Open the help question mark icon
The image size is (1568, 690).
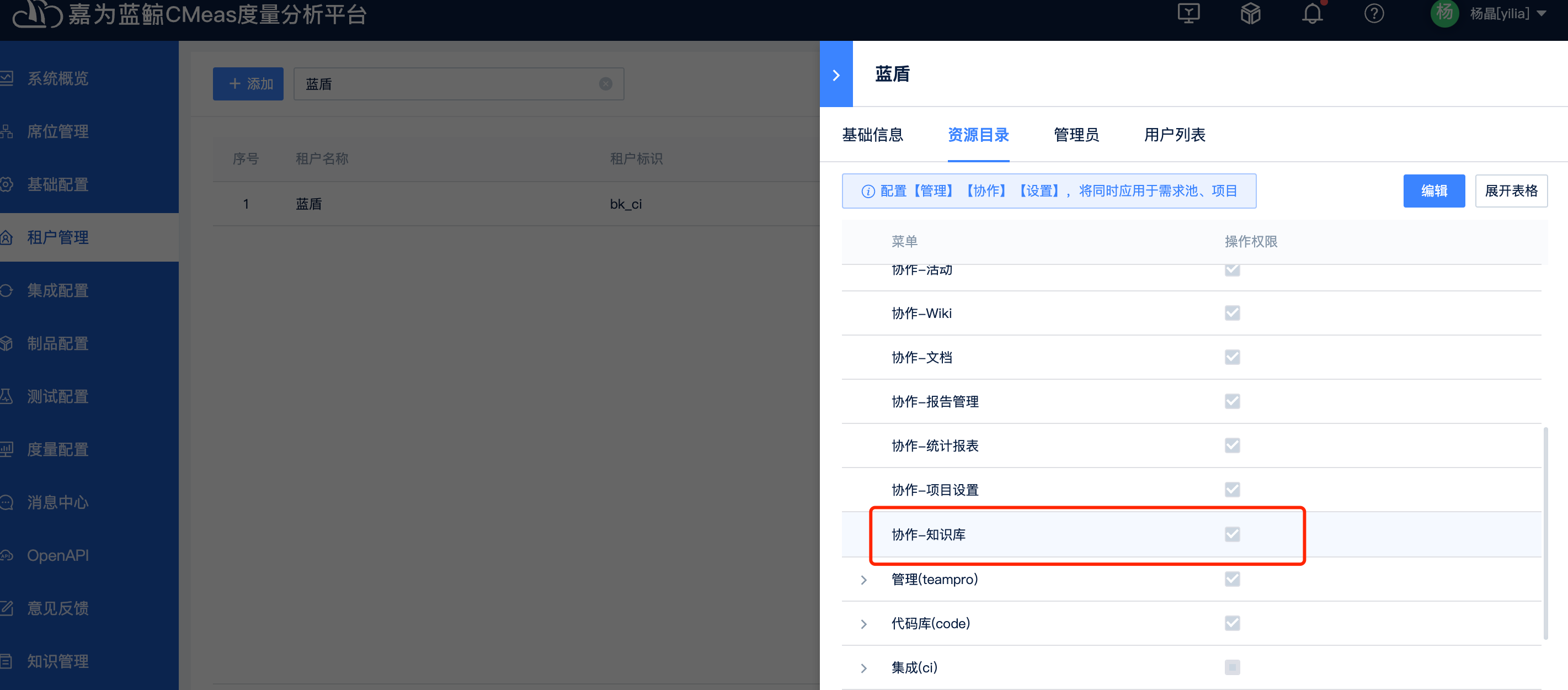[1374, 13]
